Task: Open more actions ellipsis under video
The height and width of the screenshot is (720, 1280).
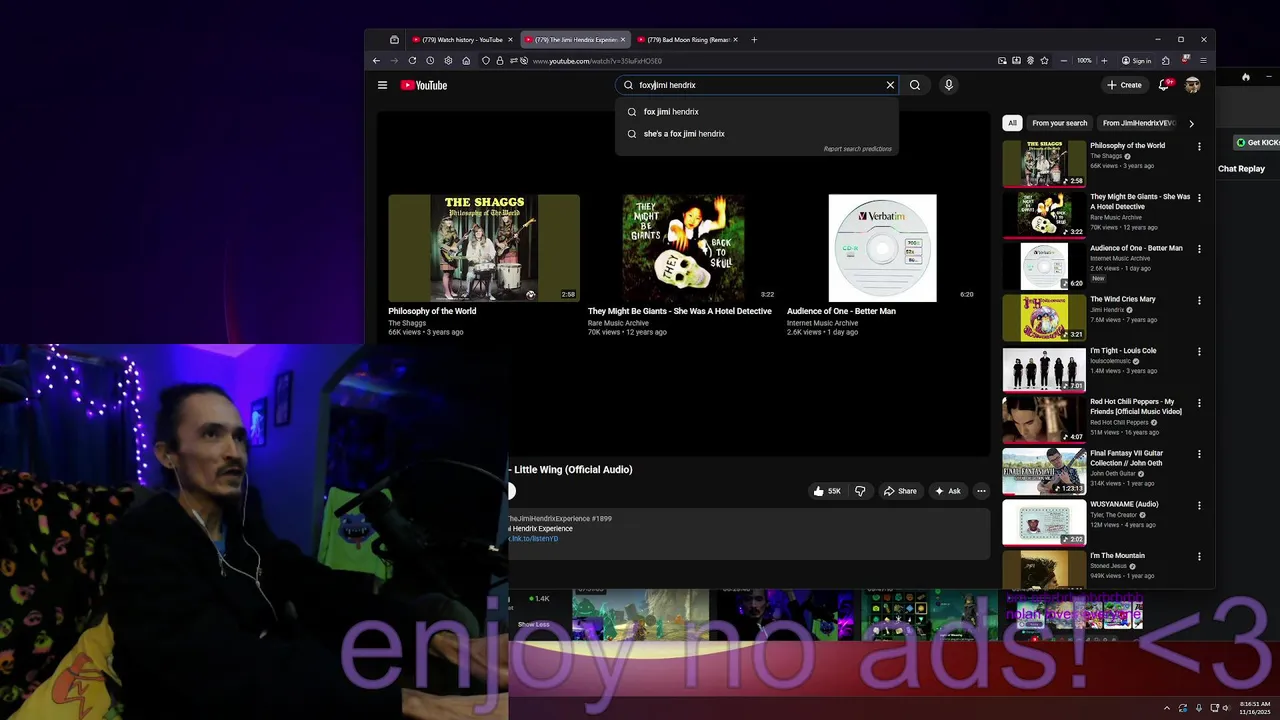Action: tap(981, 491)
